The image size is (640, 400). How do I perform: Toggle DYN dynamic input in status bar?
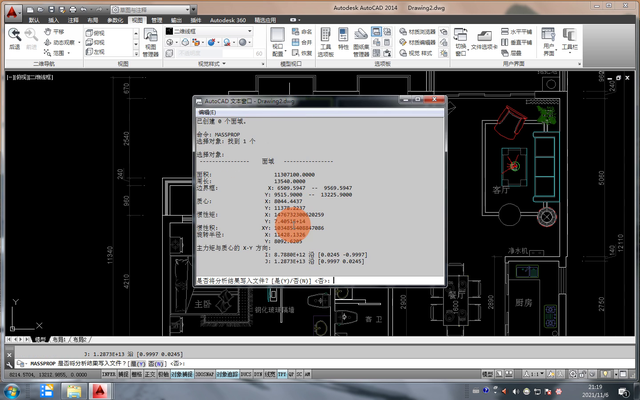point(258,374)
